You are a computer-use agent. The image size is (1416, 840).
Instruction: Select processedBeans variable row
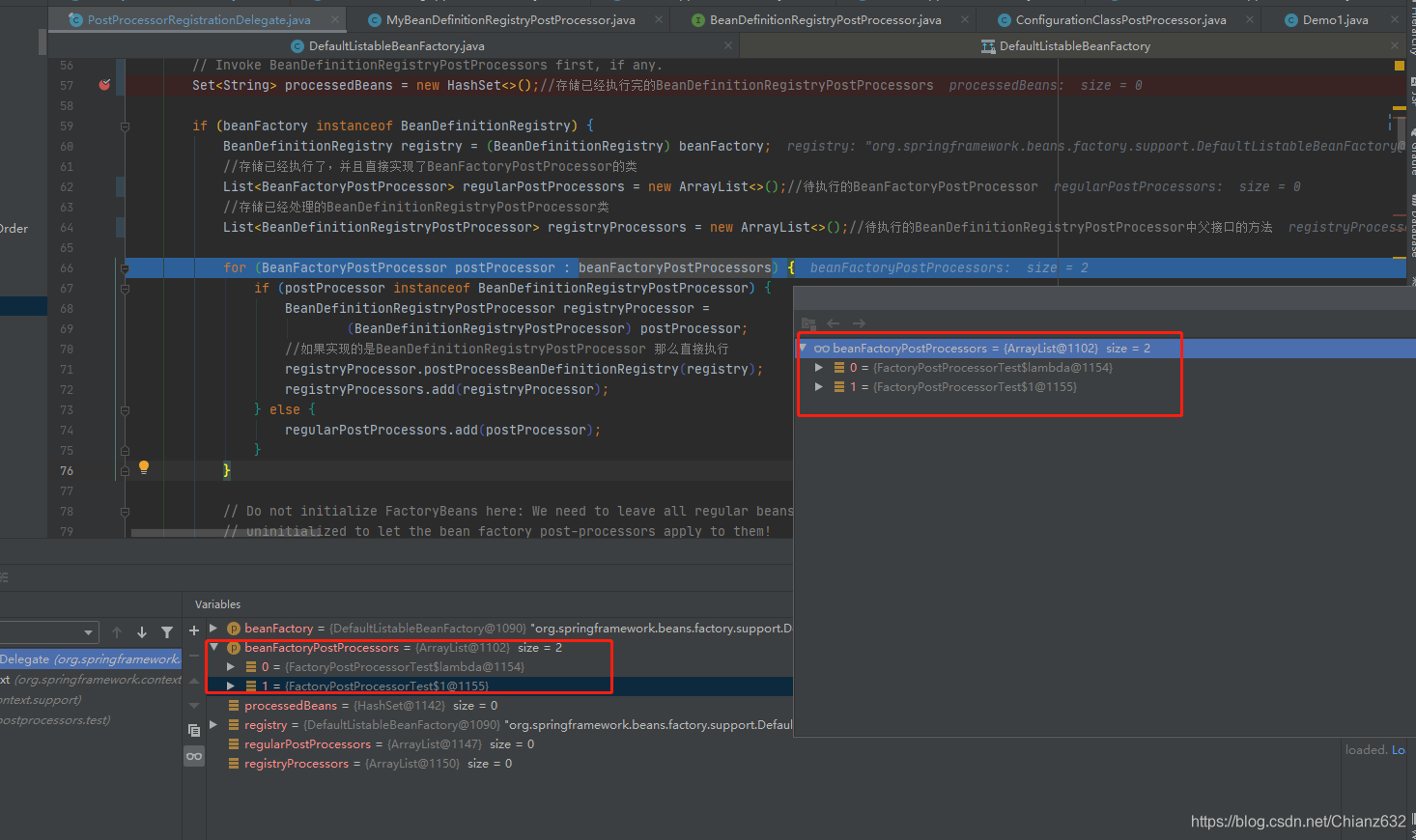point(499,706)
